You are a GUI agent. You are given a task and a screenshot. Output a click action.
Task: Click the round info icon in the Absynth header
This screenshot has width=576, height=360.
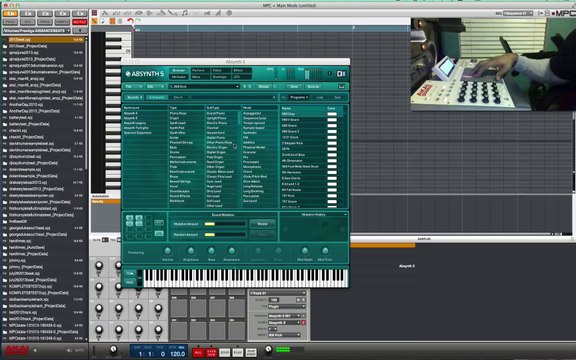pyautogui.click(x=330, y=74)
